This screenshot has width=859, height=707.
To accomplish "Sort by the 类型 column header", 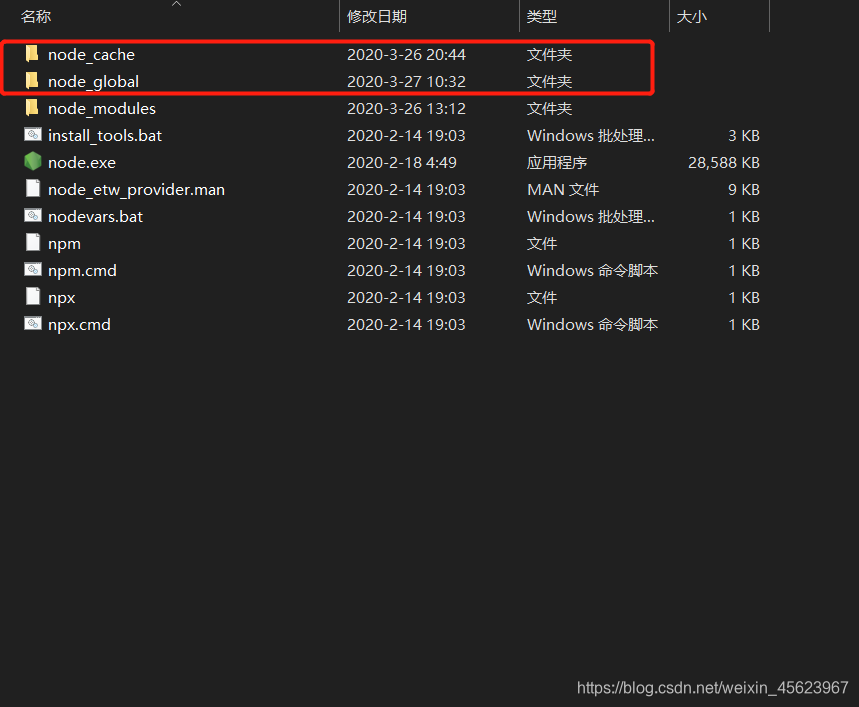I will click(542, 16).
